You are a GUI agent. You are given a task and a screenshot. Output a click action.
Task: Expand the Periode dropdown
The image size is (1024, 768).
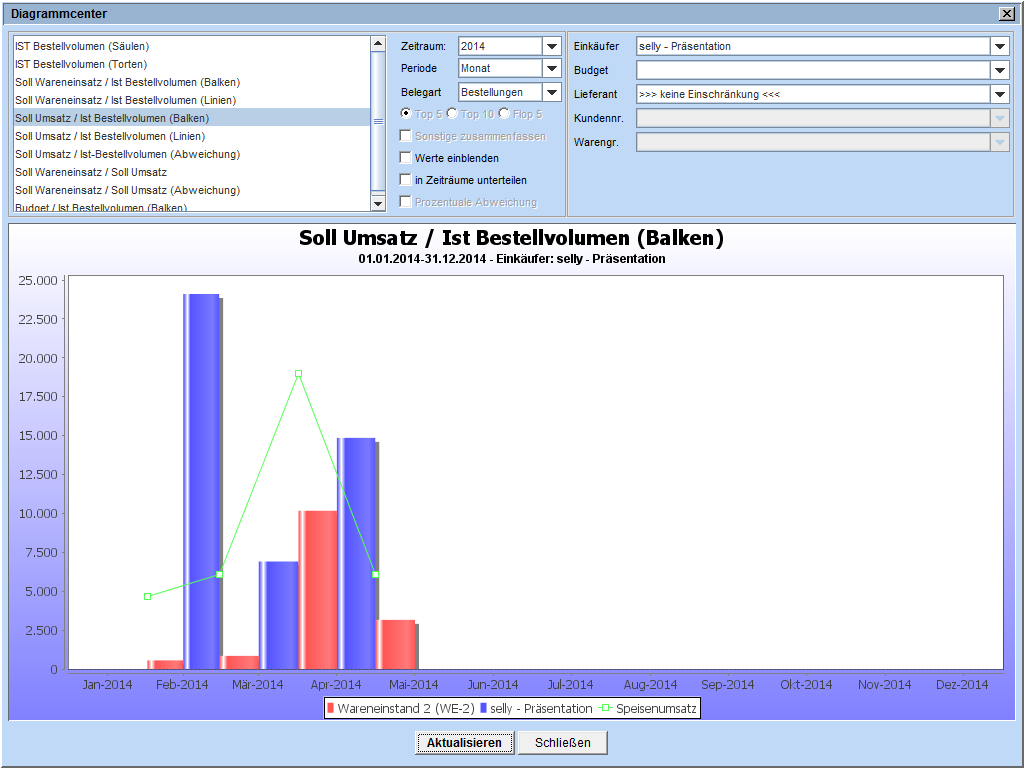[551, 69]
